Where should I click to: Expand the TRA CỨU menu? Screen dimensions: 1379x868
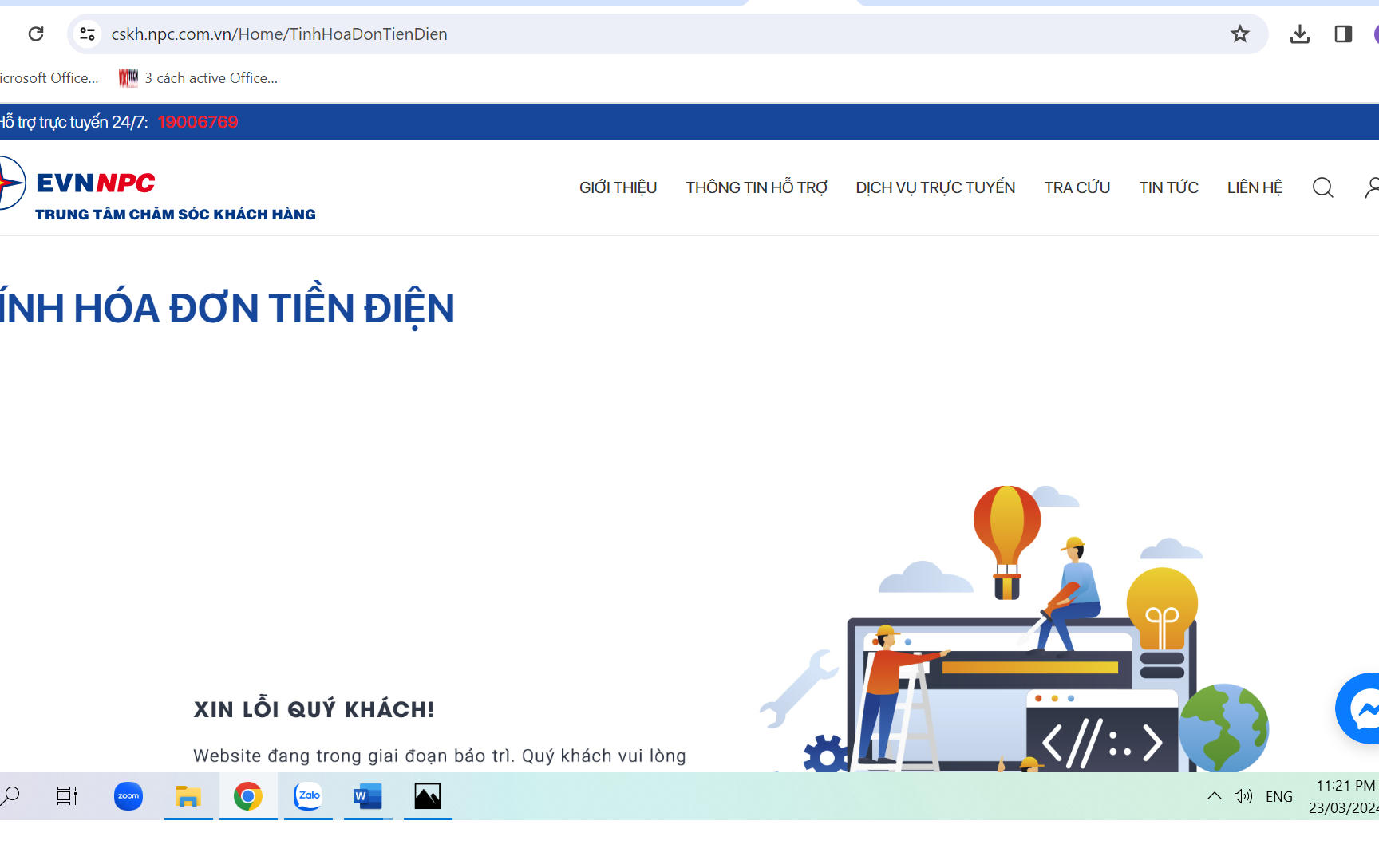pos(1077,187)
